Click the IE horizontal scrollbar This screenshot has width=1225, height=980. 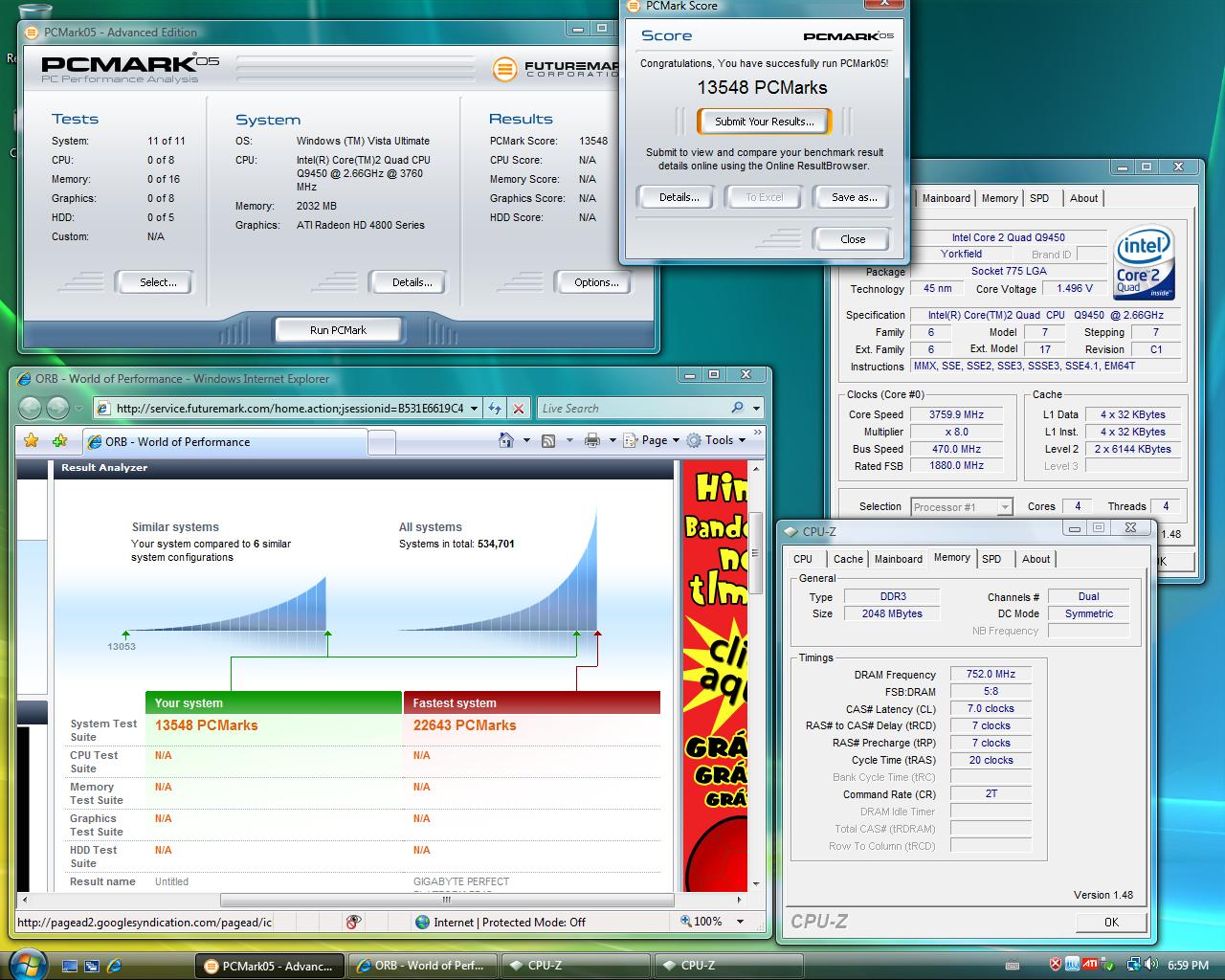[x=446, y=900]
